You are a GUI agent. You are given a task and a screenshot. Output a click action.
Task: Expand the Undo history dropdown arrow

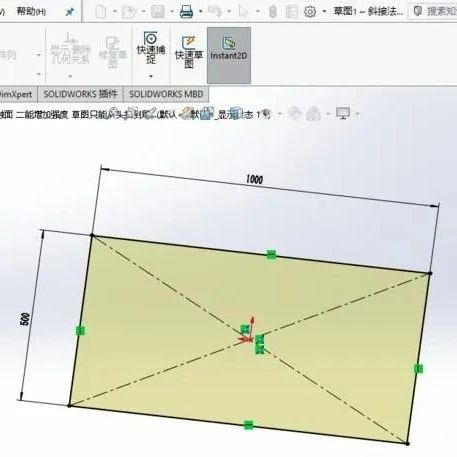[x=230, y=12]
